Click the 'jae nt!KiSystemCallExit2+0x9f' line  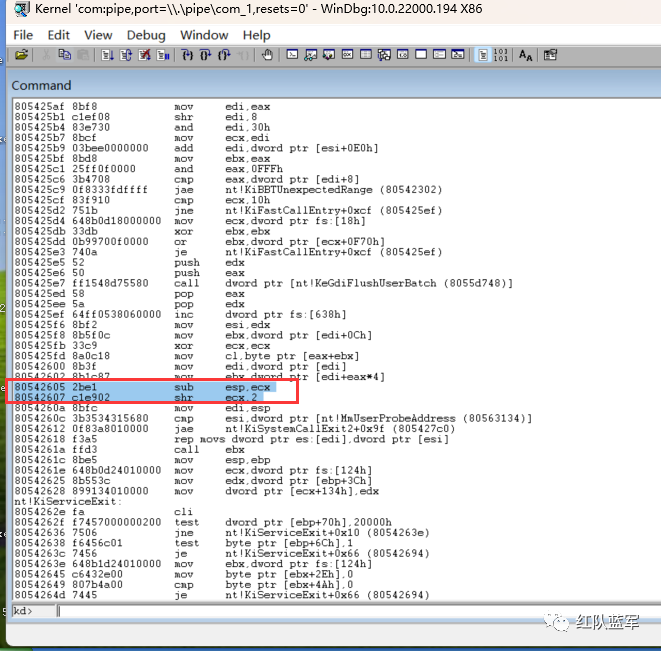coord(235,429)
